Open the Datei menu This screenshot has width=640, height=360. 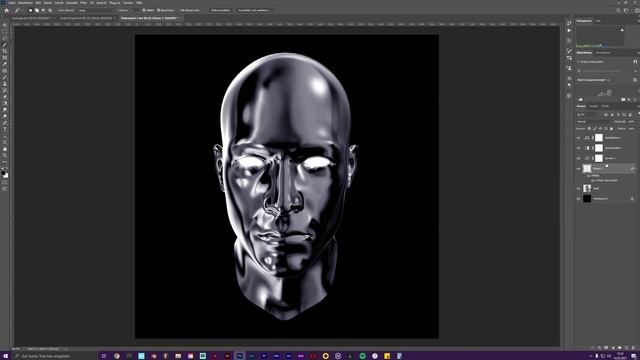12,3
